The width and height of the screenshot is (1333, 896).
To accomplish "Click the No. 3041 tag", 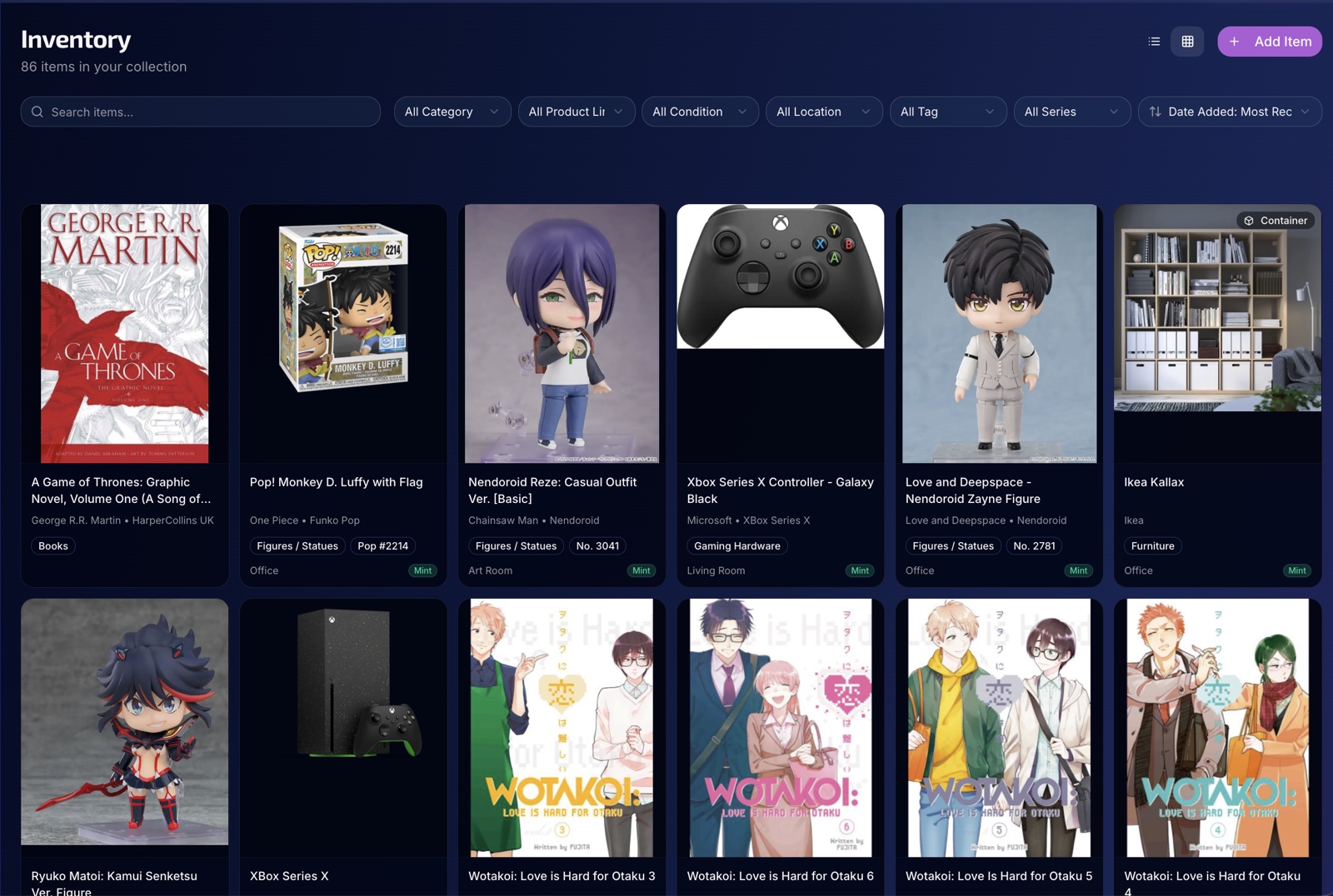I will pyautogui.click(x=597, y=546).
